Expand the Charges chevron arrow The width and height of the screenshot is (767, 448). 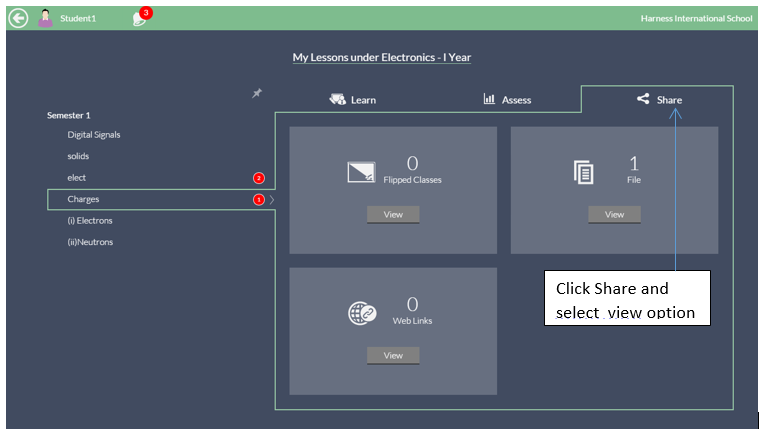tap(272, 200)
